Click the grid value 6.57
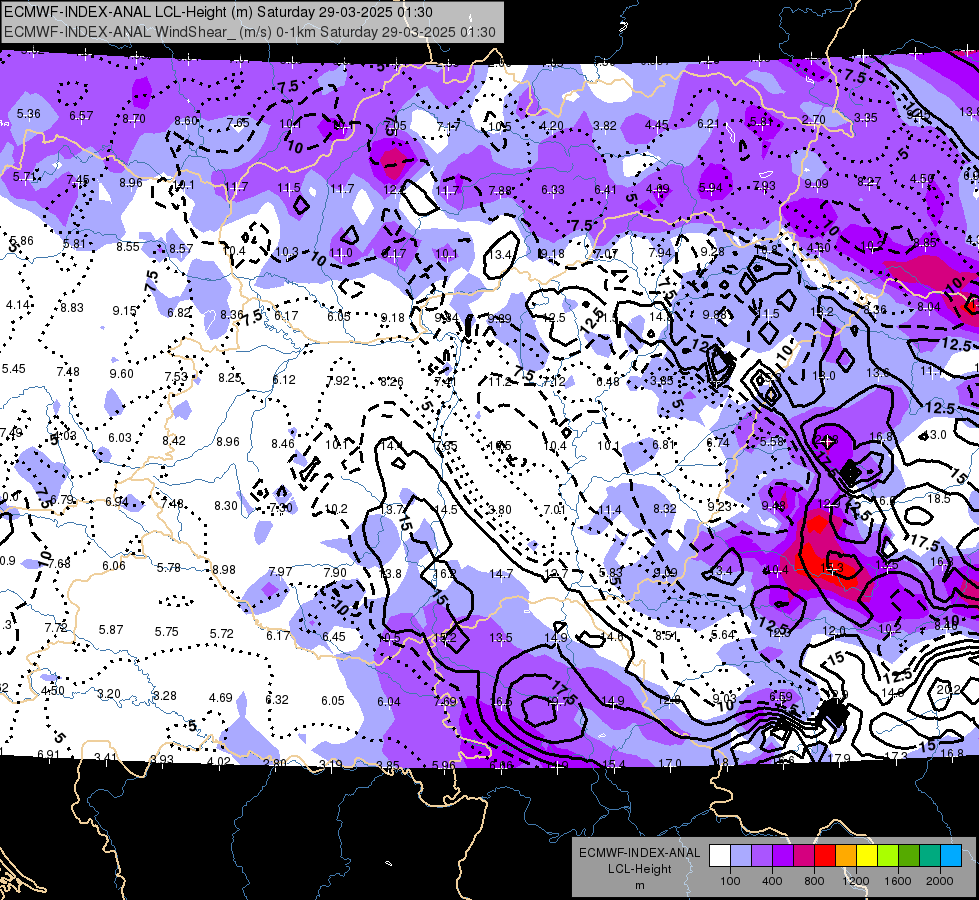 point(81,116)
